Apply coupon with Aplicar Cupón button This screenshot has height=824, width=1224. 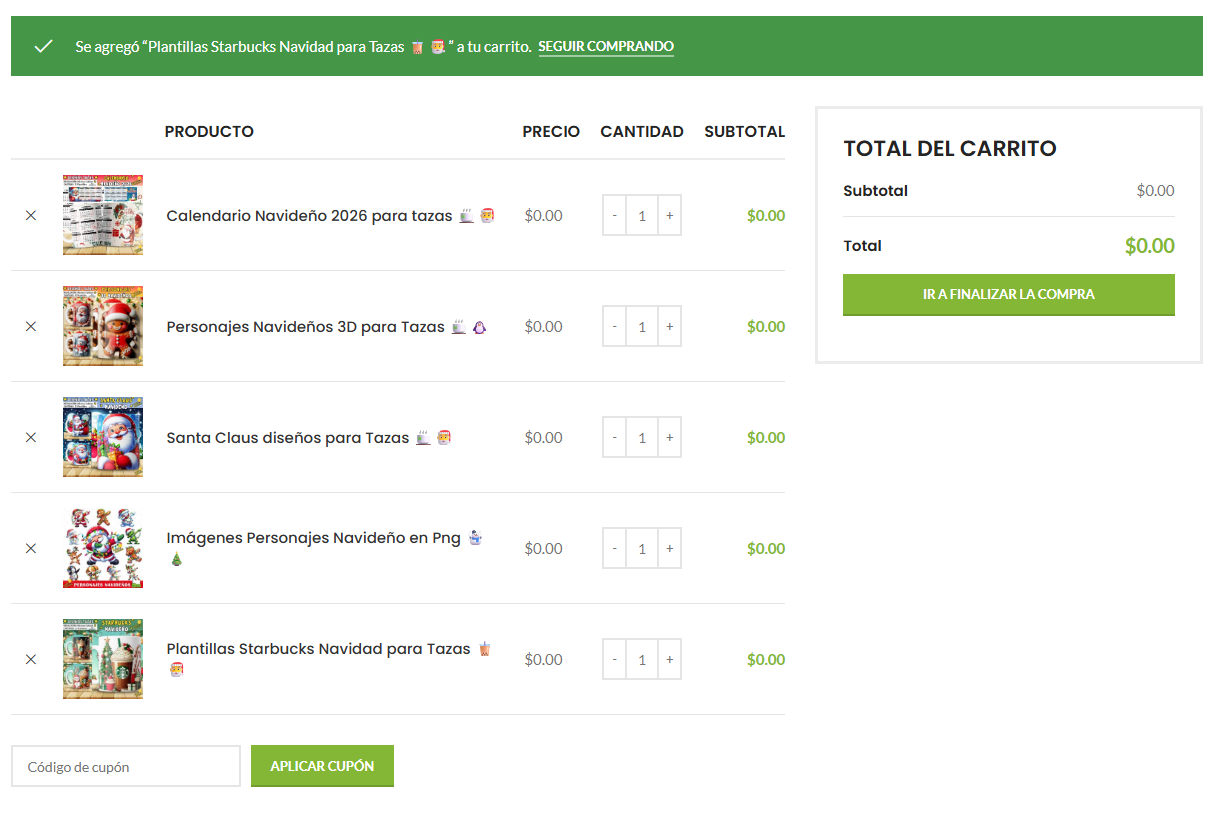tap(322, 766)
